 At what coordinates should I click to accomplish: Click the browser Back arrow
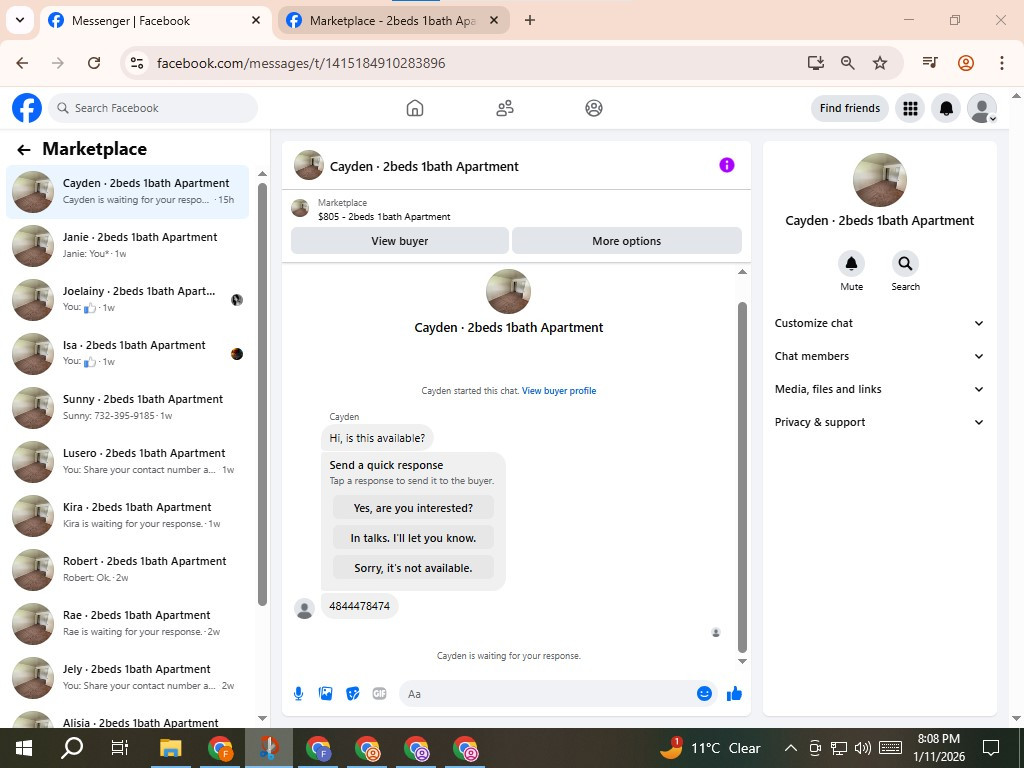(x=22, y=63)
